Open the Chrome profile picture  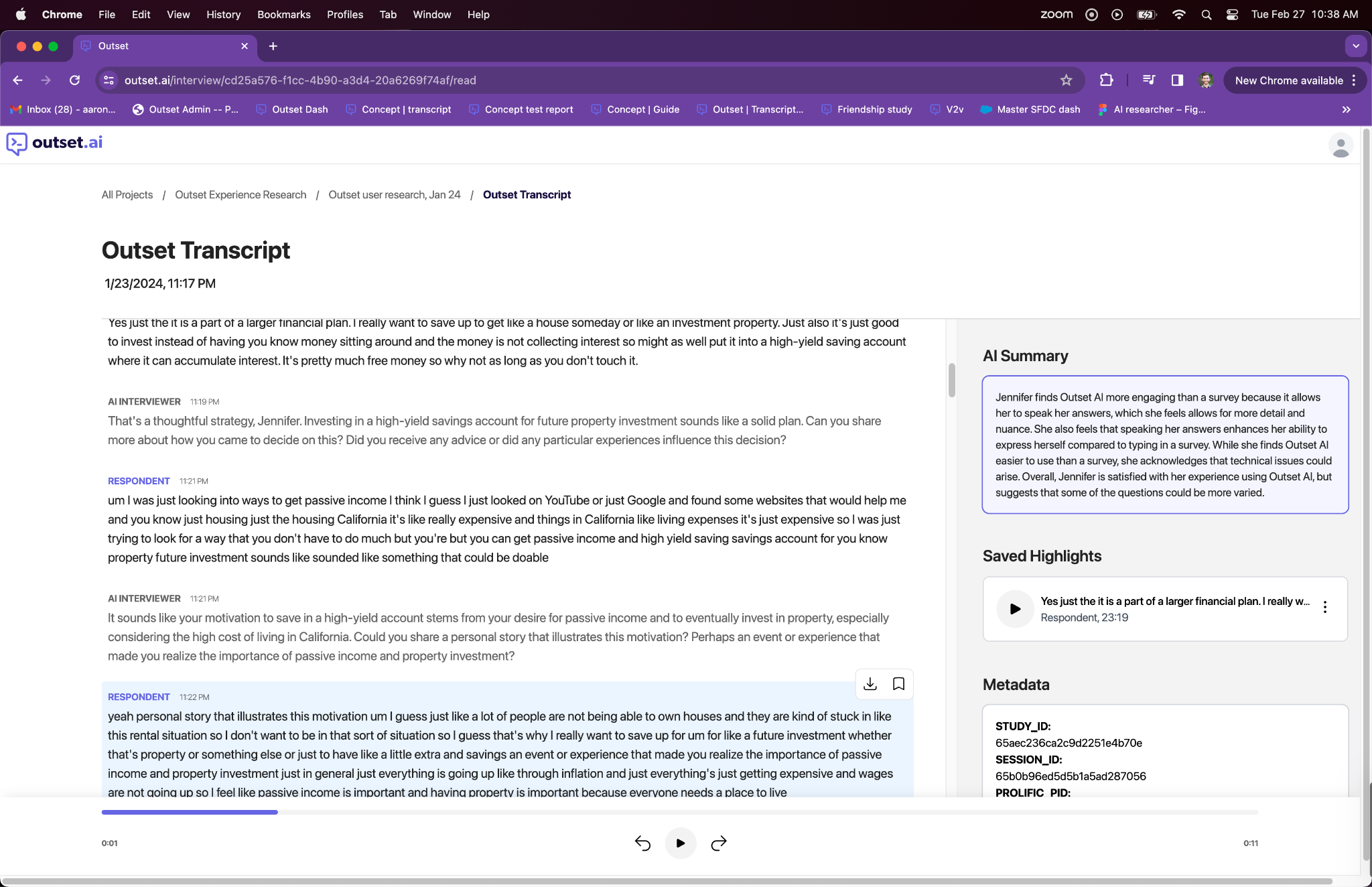pyautogui.click(x=1206, y=80)
